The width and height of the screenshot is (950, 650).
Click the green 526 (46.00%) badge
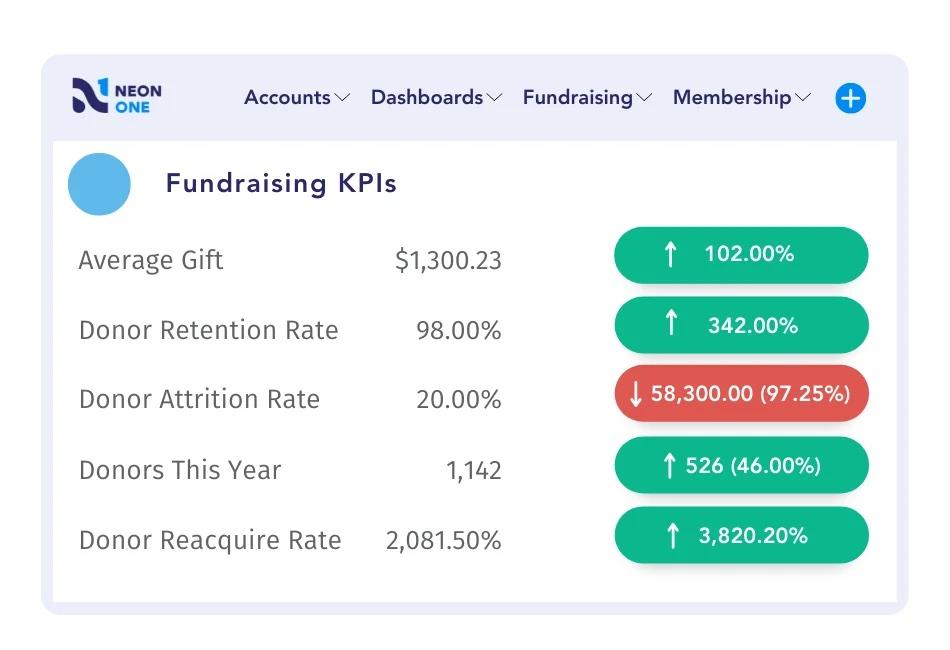click(x=741, y=465)
